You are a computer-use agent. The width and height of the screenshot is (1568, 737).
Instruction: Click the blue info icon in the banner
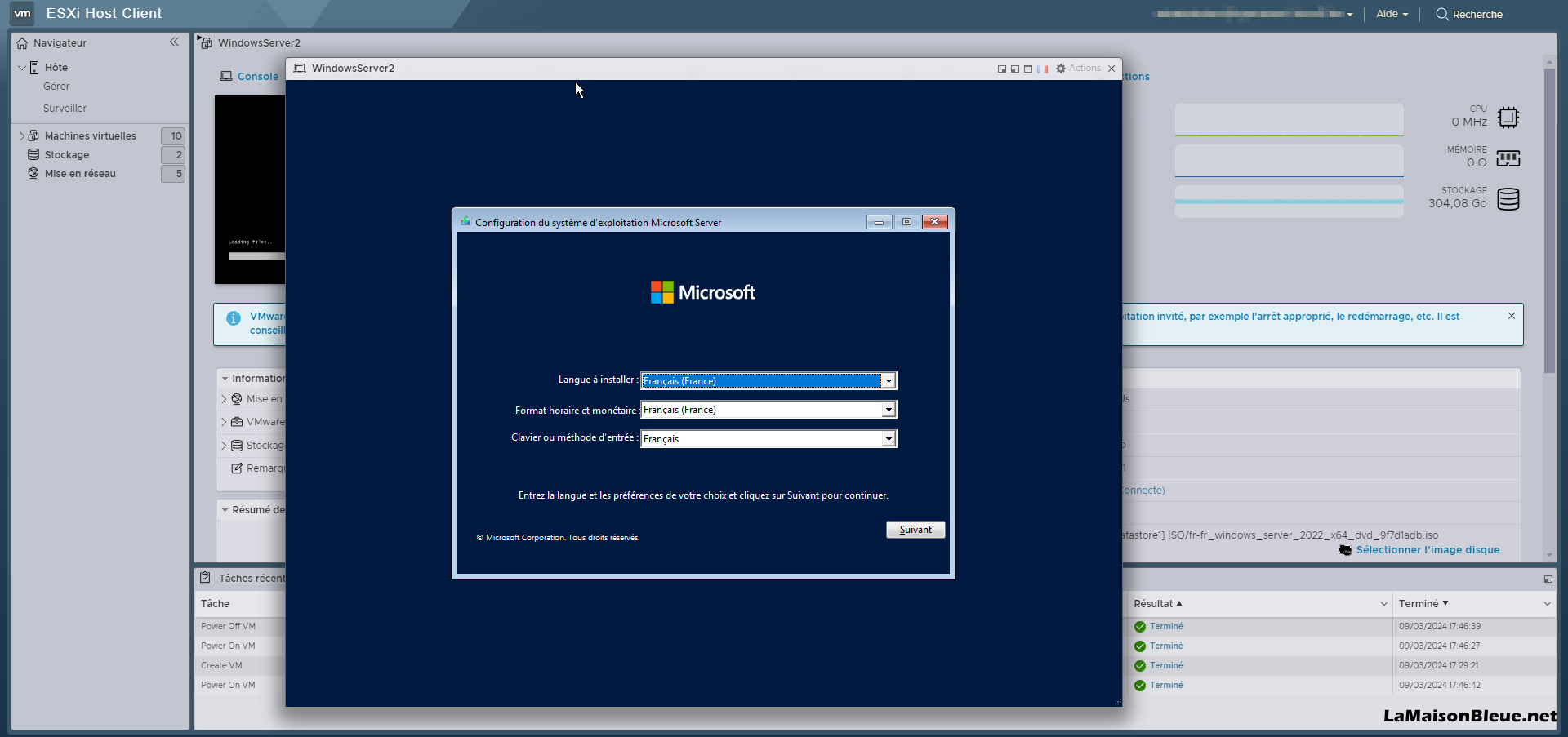pyautogui.click(x=234, y=318)
